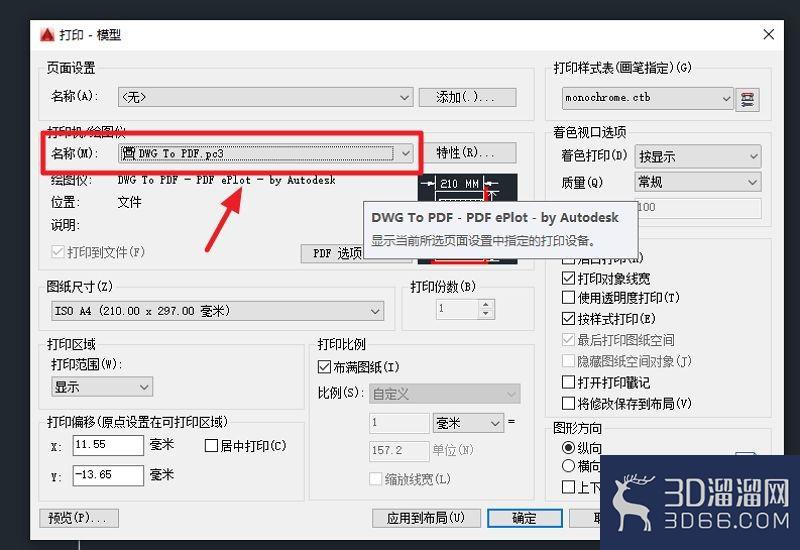Select 横向 landscape orientation
Screen dimensions: 800x550
click(x=568, y=466)
